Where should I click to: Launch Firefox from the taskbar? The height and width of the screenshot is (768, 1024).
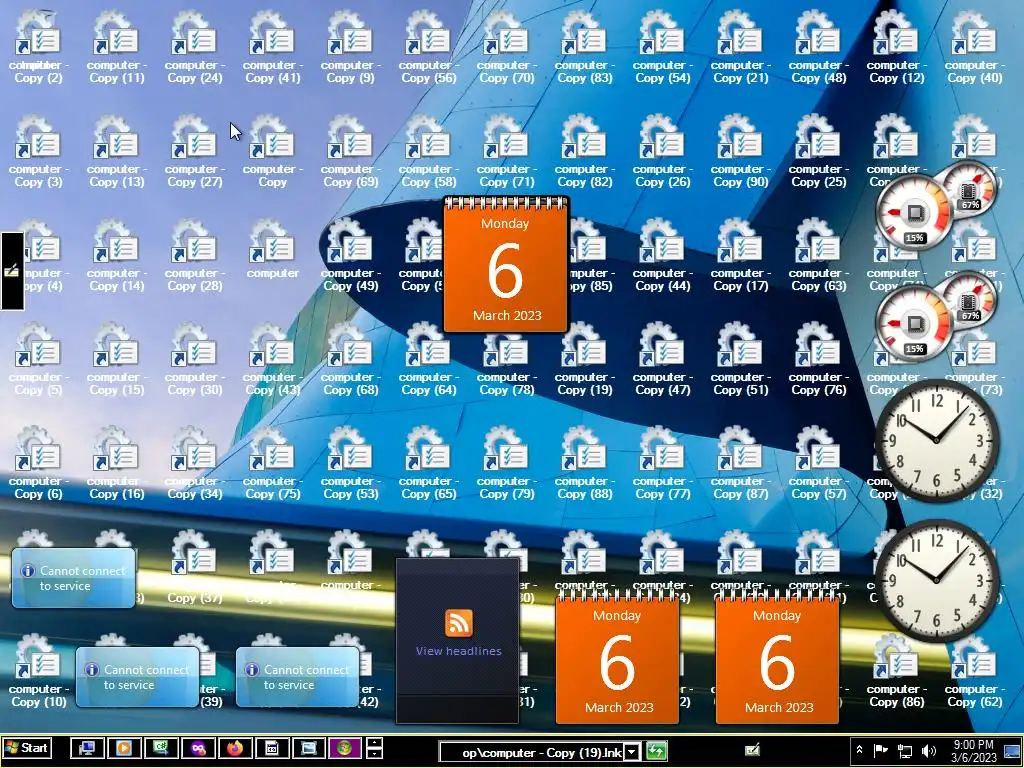pyautogui.click(x=235, y=748)
